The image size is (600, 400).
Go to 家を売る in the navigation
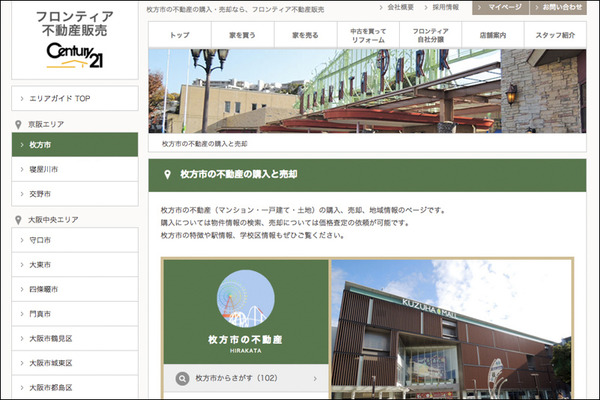[x=304, y=35]
